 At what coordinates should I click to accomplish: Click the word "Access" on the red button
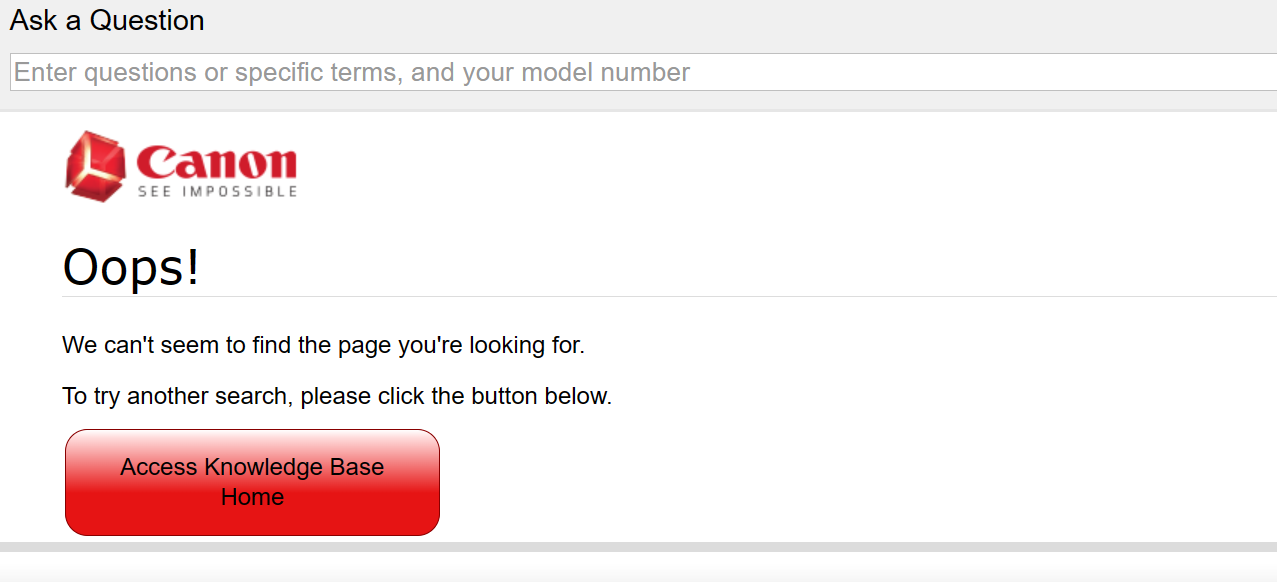(x=158, y=467)
